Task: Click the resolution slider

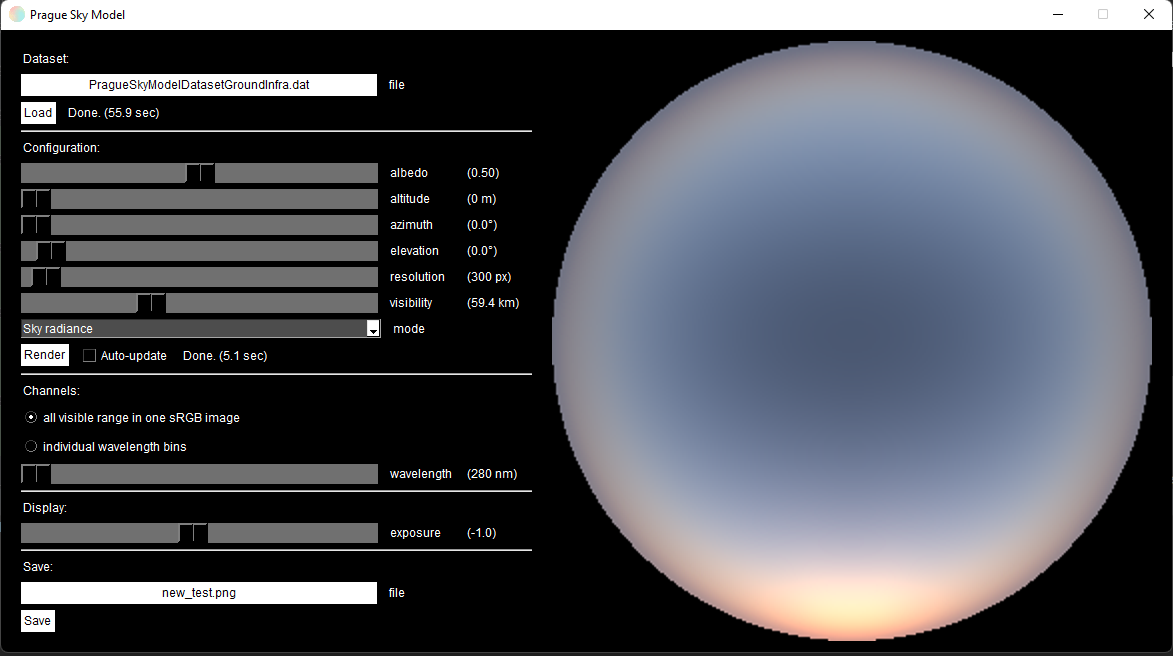Action: 45,277
